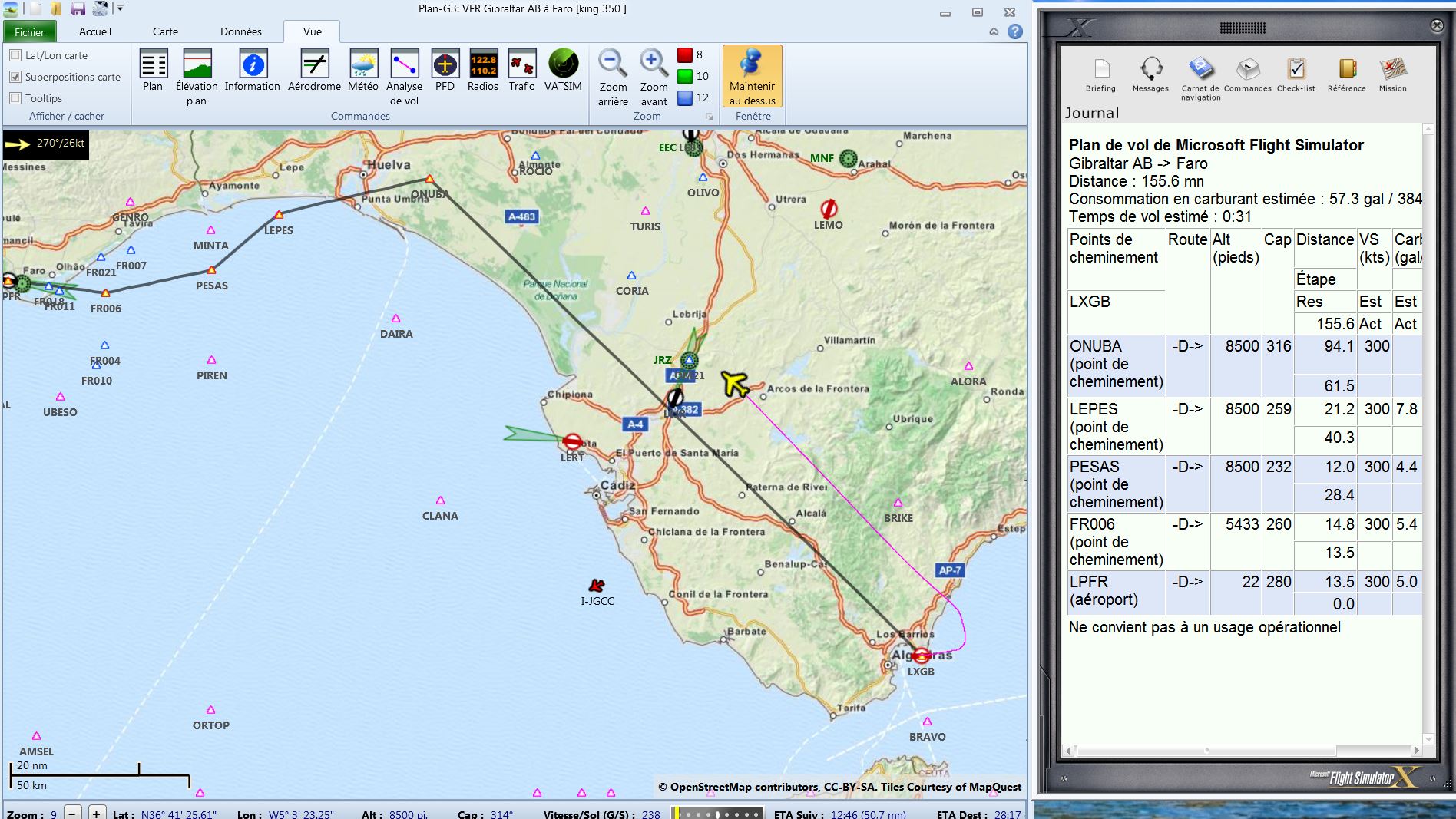Click the FR006 row in flight plan table
The width and height of the screenshot is (1456, 819).
click(1244, 542)
